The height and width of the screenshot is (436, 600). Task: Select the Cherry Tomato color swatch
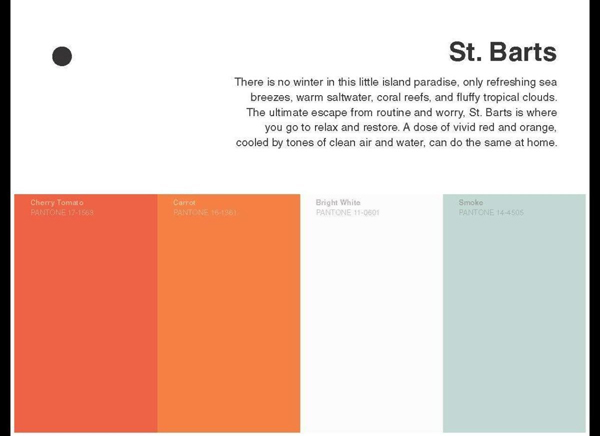click(x=86, y=320)
